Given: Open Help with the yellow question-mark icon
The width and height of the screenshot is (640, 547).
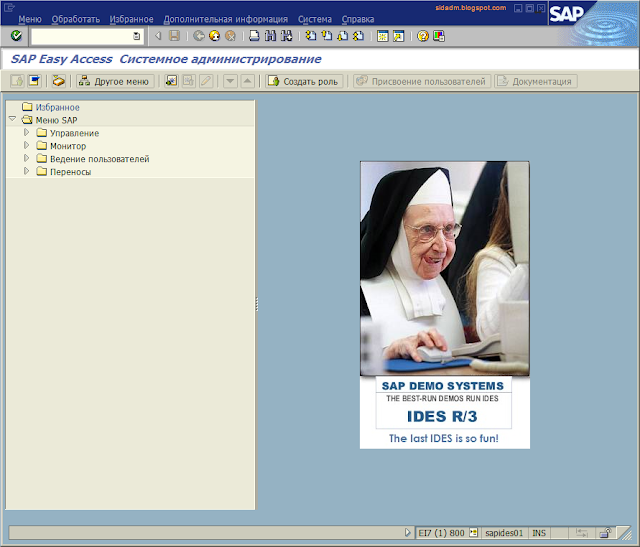Looking at the screenshot, I should [422, 36].
